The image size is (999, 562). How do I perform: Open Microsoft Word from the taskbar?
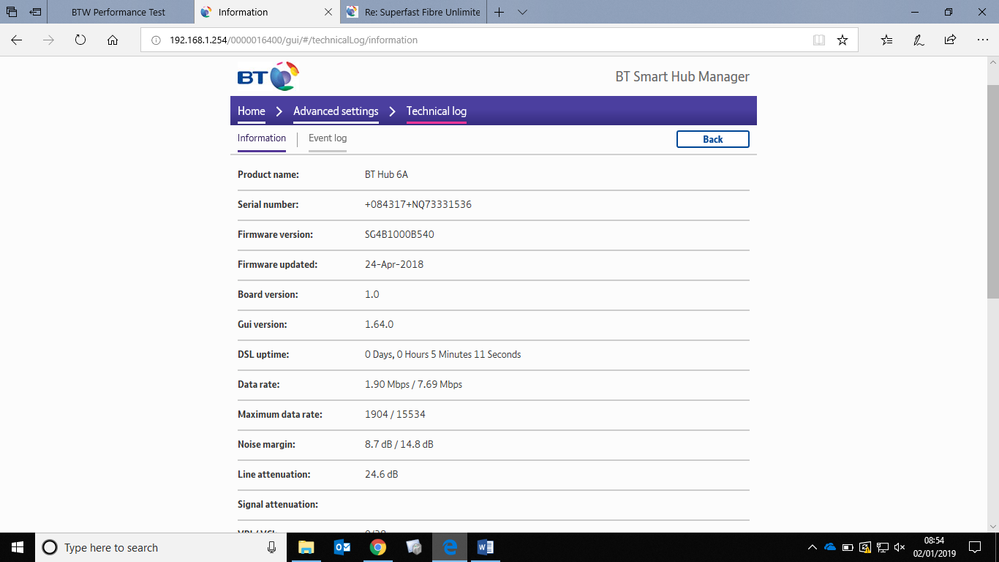click(x=486, y=547)
